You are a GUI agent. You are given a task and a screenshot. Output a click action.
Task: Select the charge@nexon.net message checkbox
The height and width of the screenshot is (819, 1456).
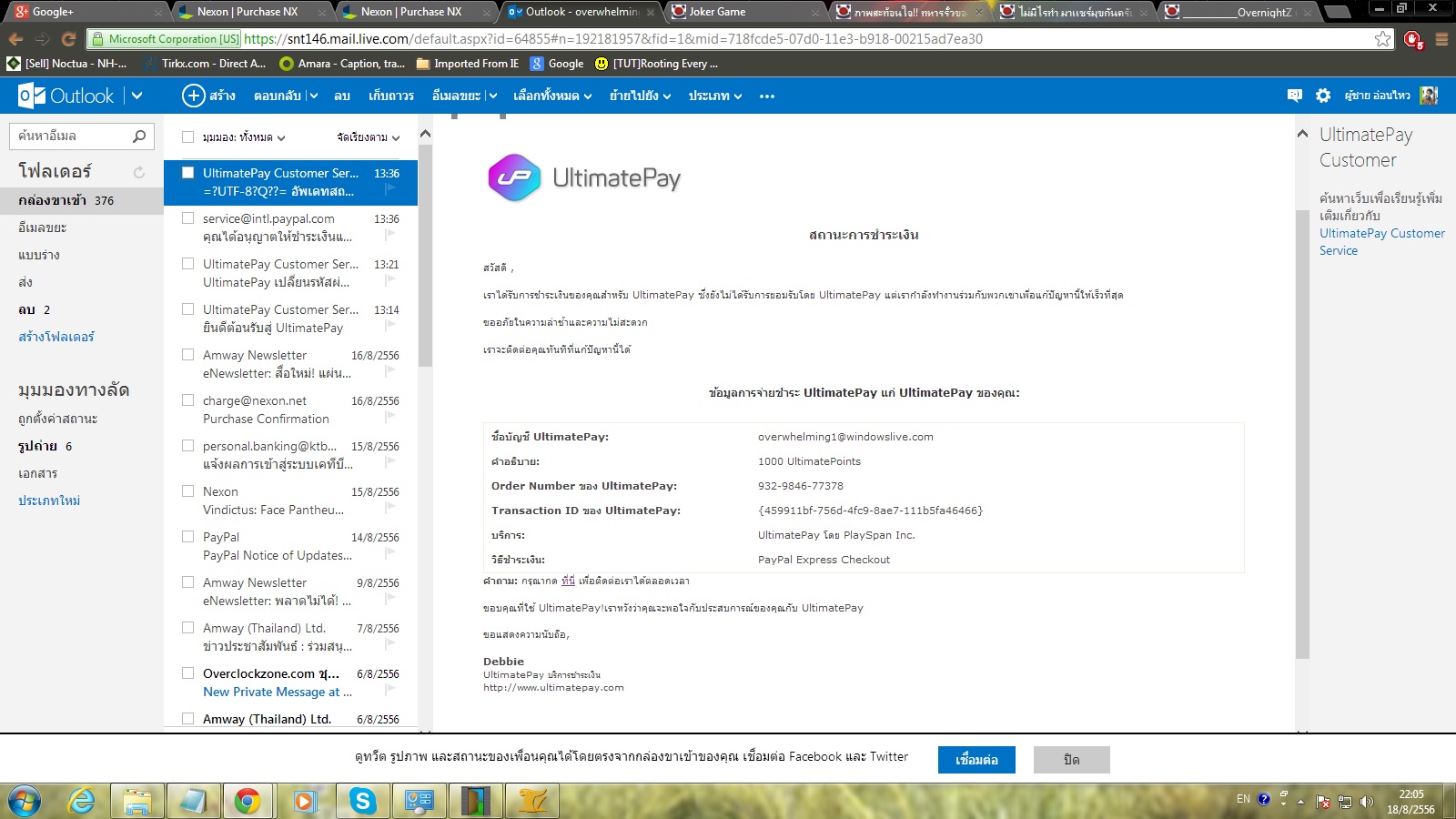tap(188, 400)
